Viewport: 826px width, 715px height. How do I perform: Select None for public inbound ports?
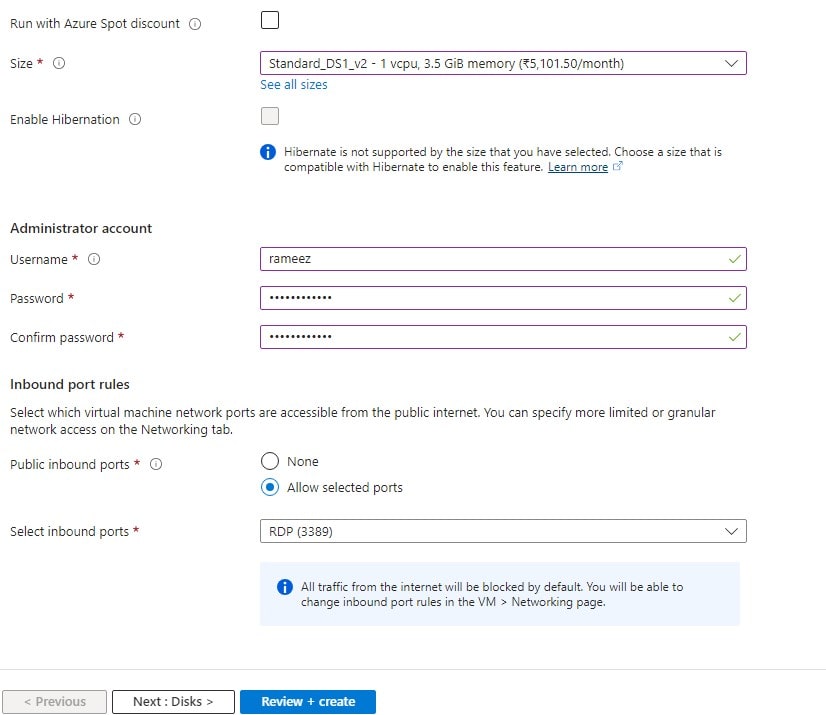click(270, 461)
